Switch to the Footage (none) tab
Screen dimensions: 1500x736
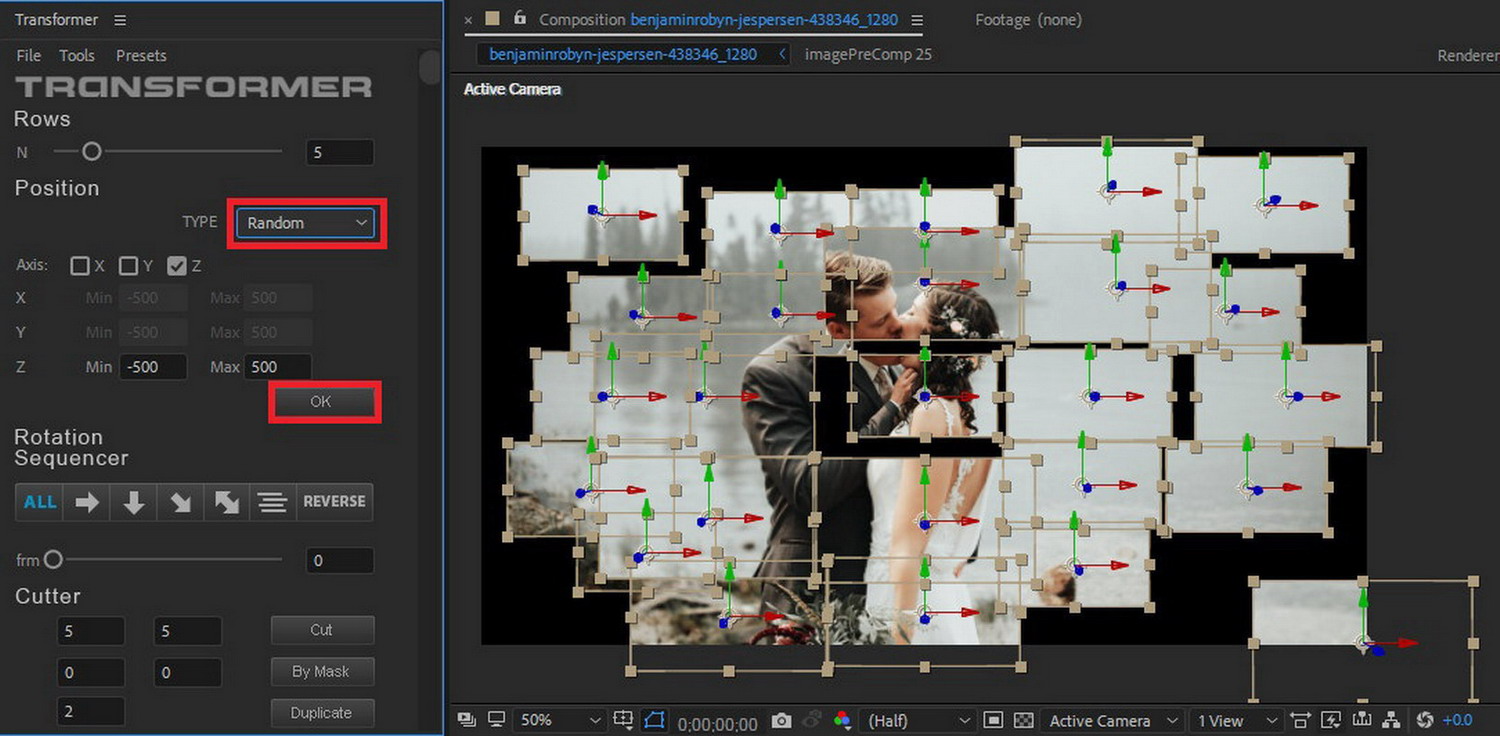[1028, 20]
